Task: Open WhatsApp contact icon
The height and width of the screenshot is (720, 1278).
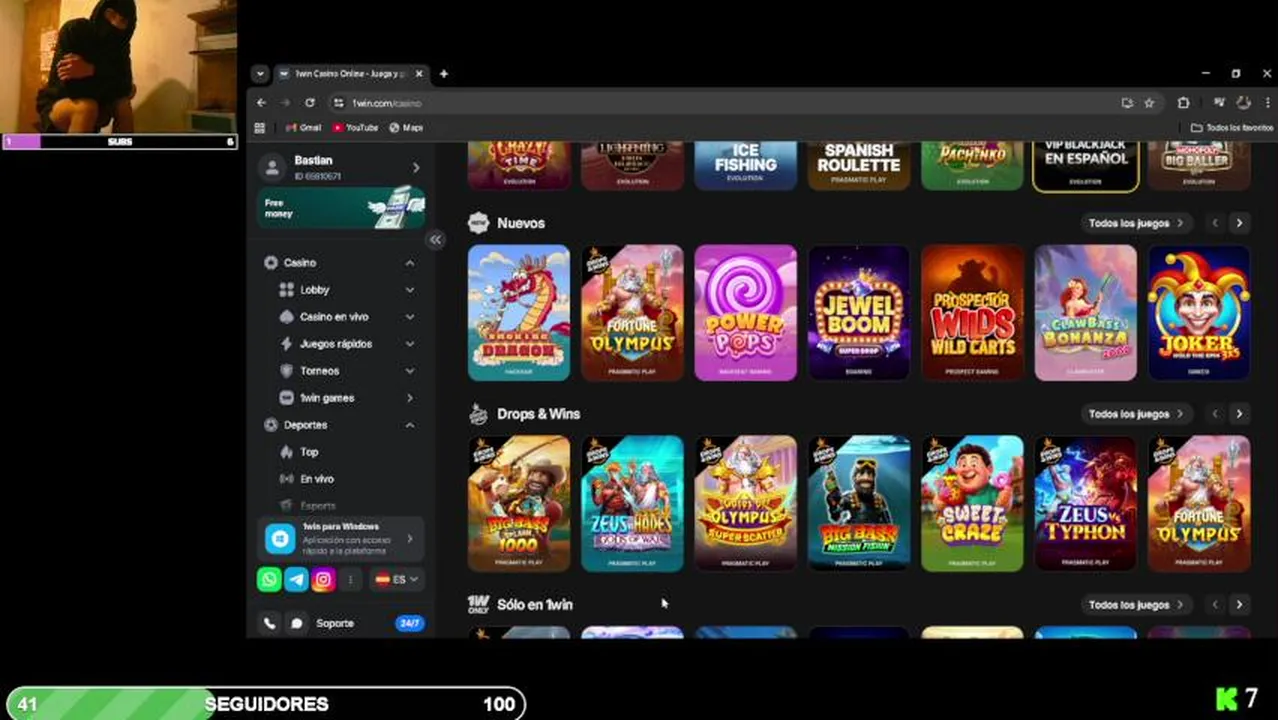Action: [x=269, y=579]
